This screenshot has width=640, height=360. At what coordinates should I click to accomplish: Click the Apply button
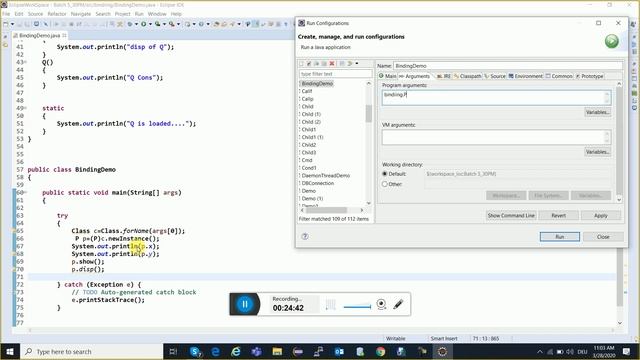point(600,216)
